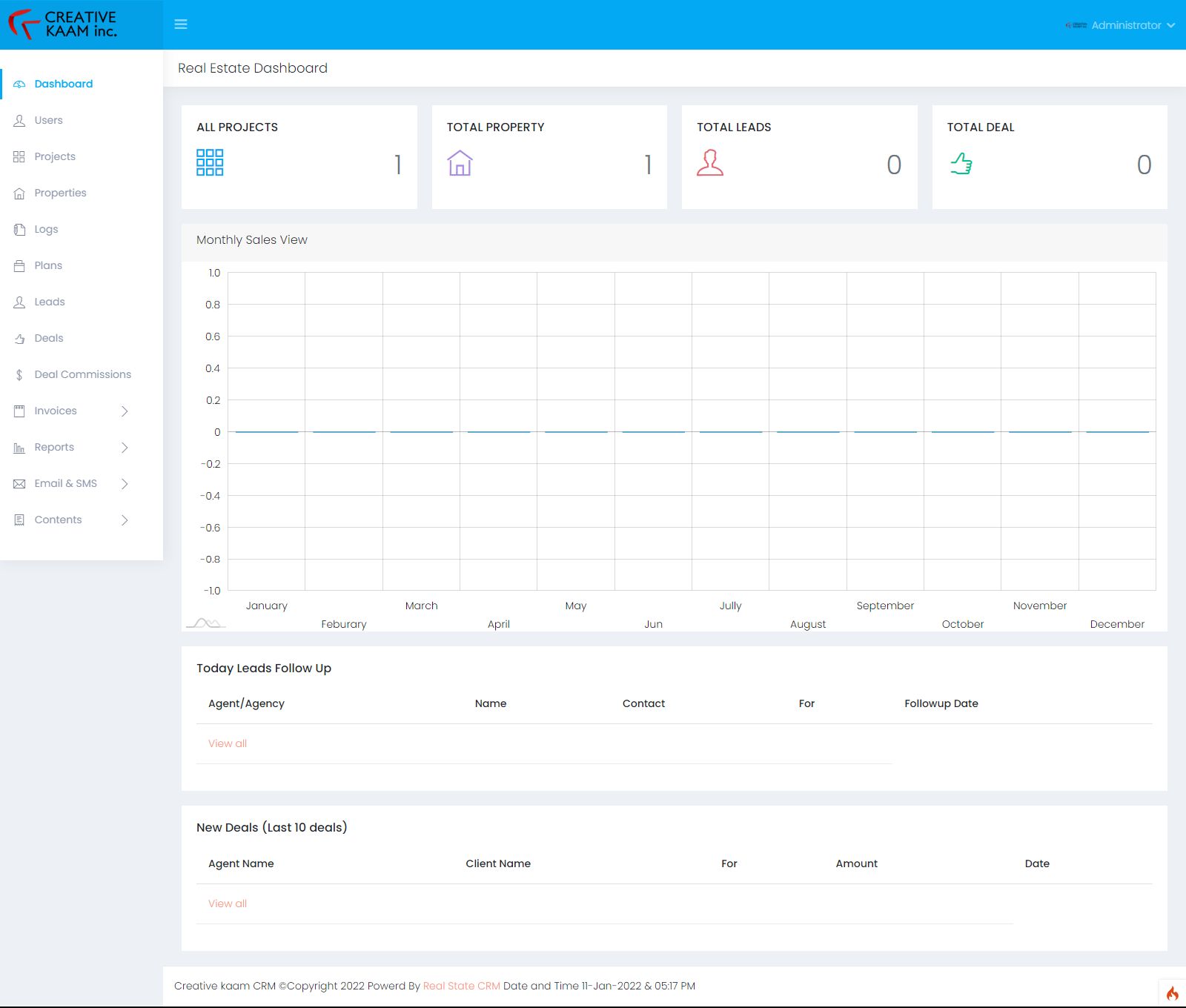Image resolution: width=1186 pixels, height=1008 pixels.
Task: Click View all under Today Leads Follow Up
Action: (228, 743)
